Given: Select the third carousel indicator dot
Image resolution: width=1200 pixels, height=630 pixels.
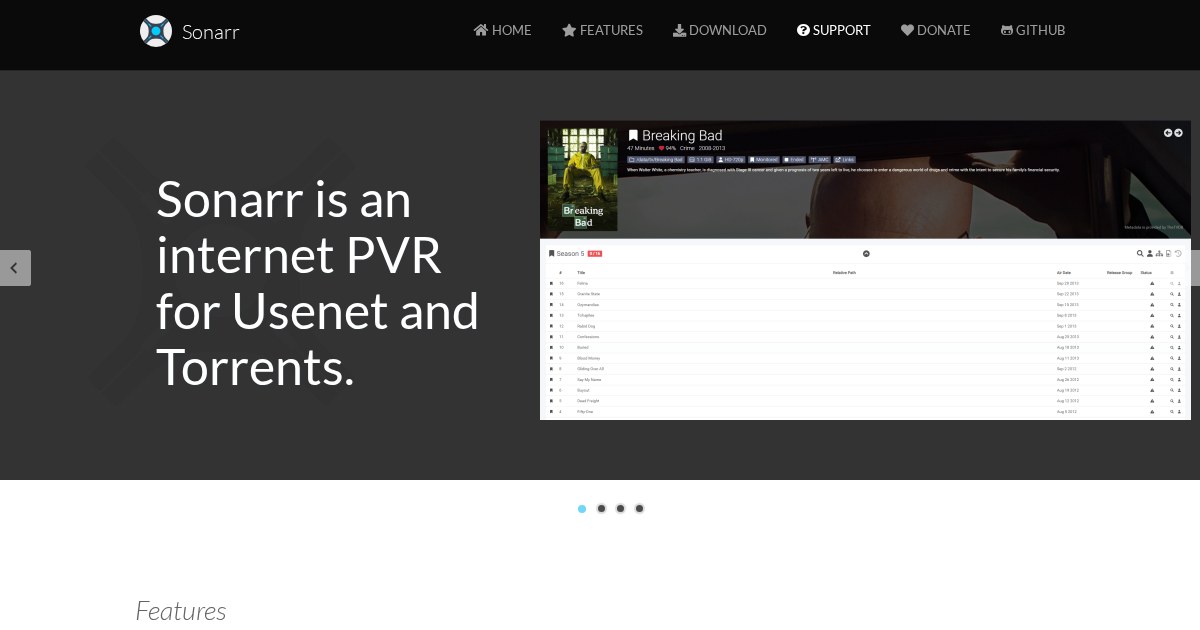Looking at the screenshot, I should pos(620,508).
